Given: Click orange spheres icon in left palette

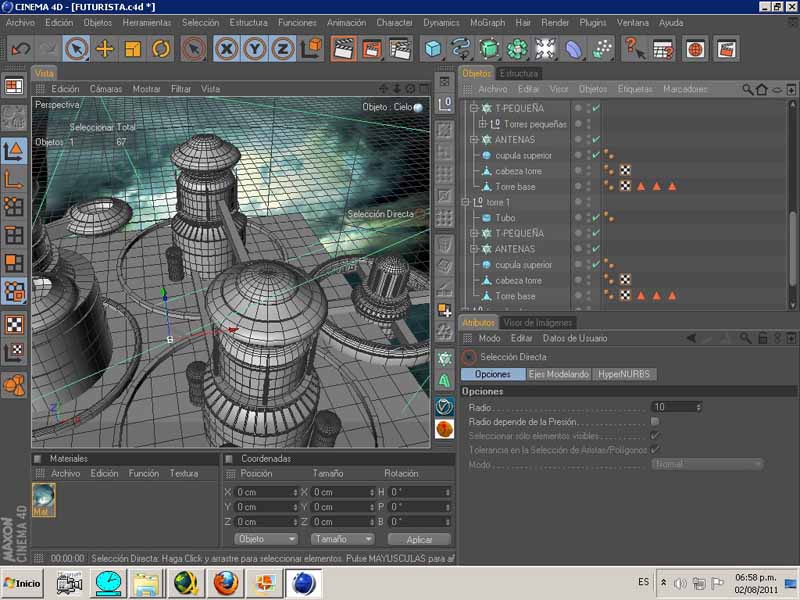Looking at the screenshot, I should (x=14, y=385).
